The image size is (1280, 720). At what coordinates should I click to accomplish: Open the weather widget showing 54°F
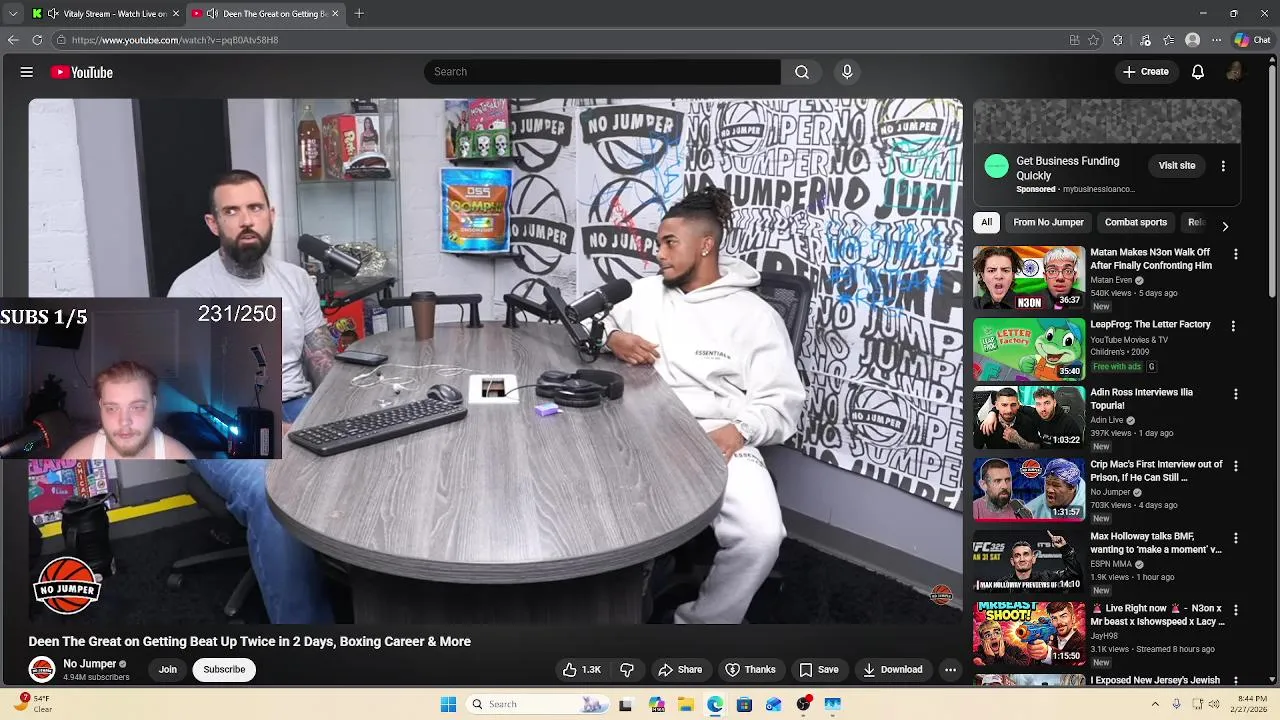click(30, 704)
